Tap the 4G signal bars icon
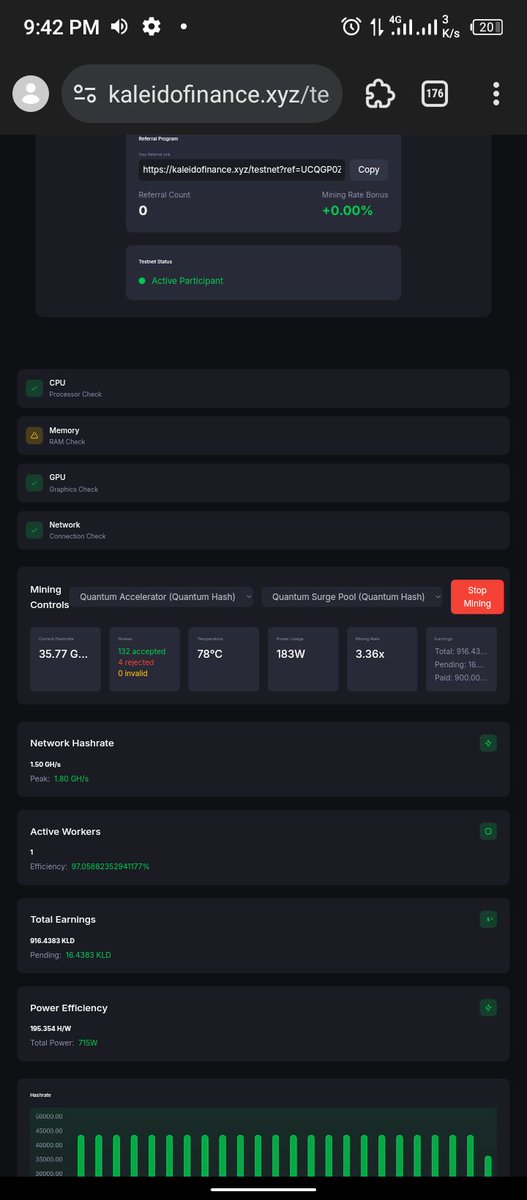The width and height of the screenshot is (527, 1200). pyautogui.click(x=401, y=27)
